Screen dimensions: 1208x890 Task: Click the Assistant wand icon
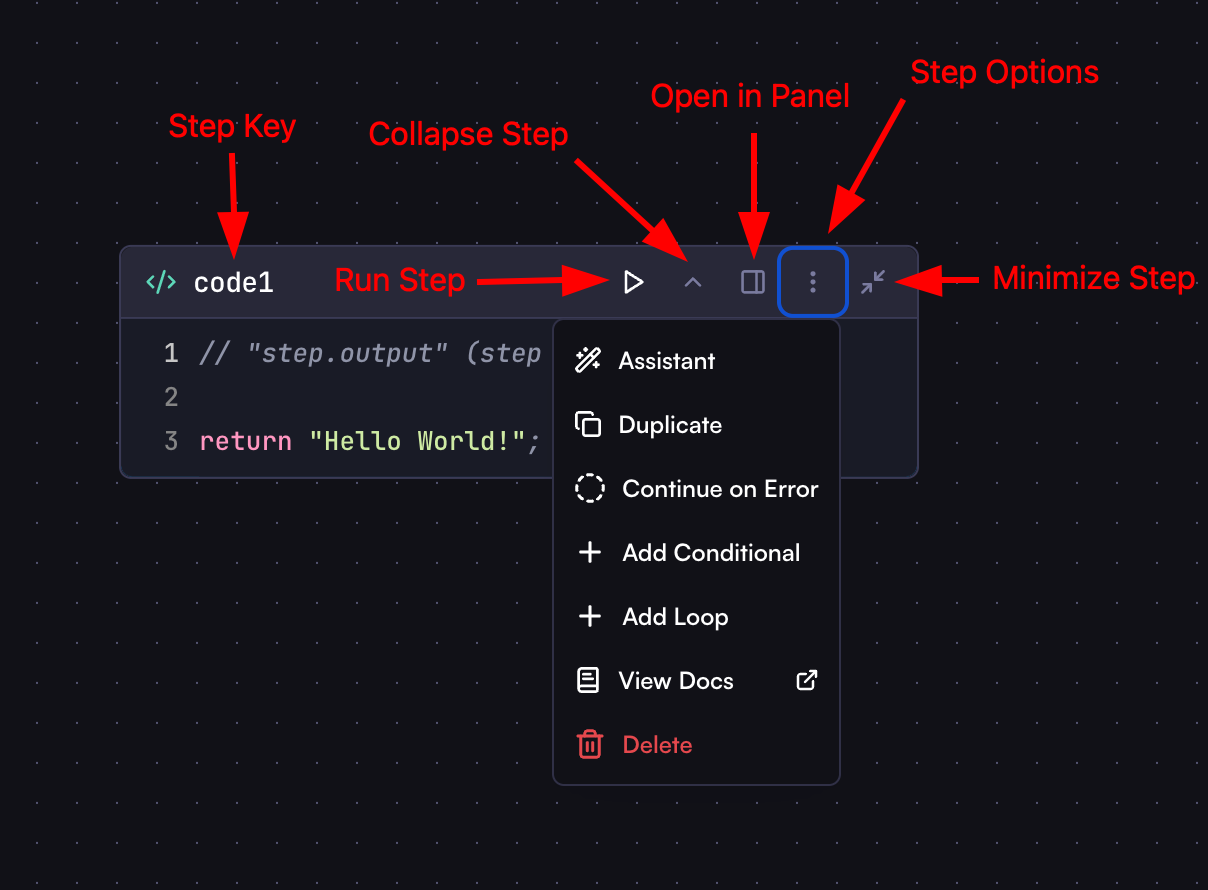click(589, 360)
